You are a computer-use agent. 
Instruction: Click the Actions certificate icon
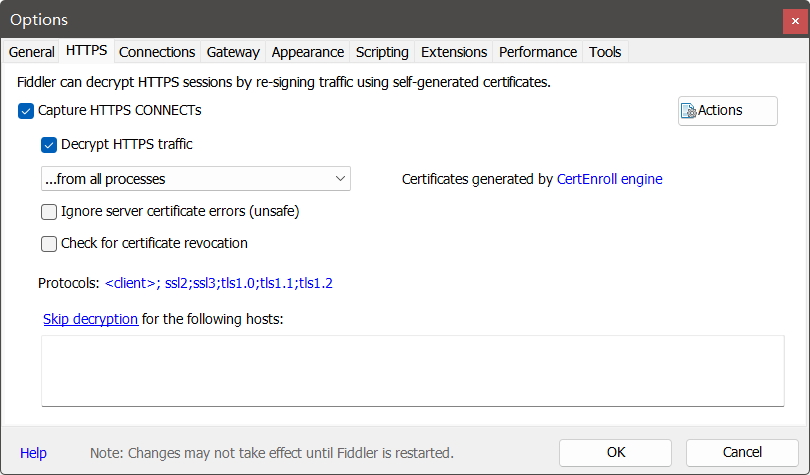(x=688, y=111)
